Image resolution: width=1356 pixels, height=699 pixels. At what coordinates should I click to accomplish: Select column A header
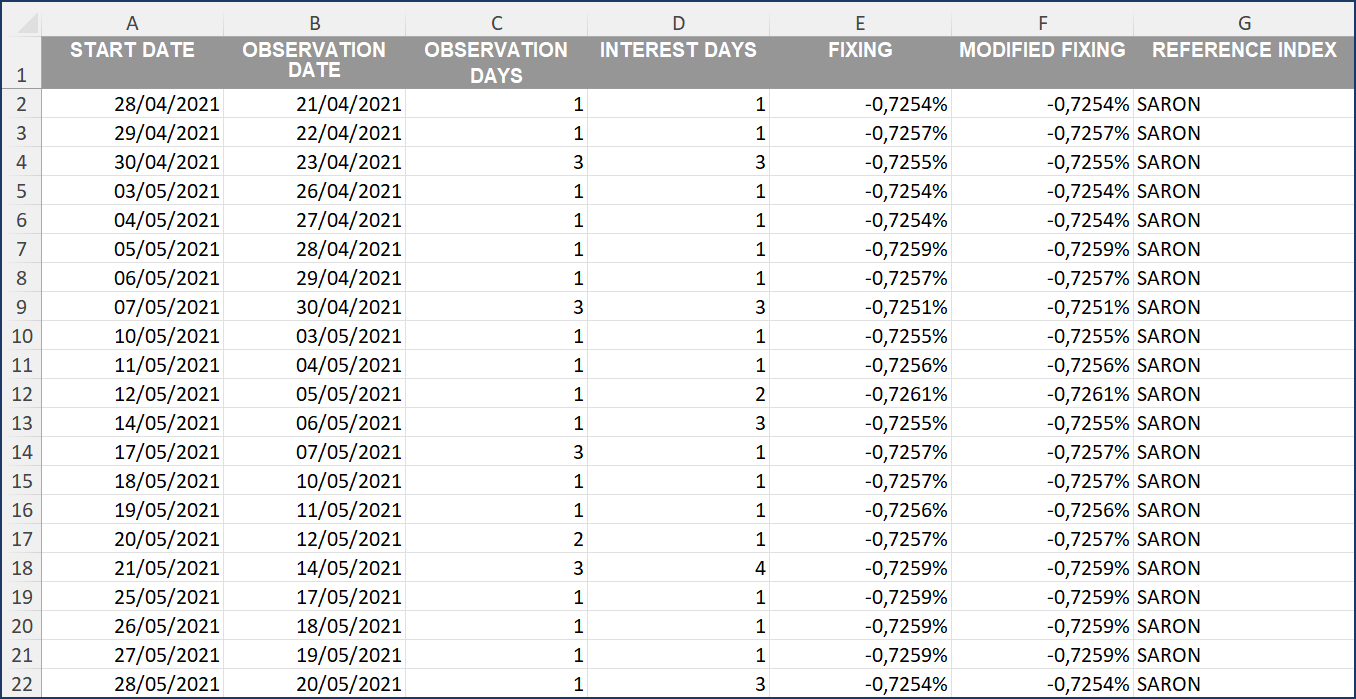[x=133, y=23]
